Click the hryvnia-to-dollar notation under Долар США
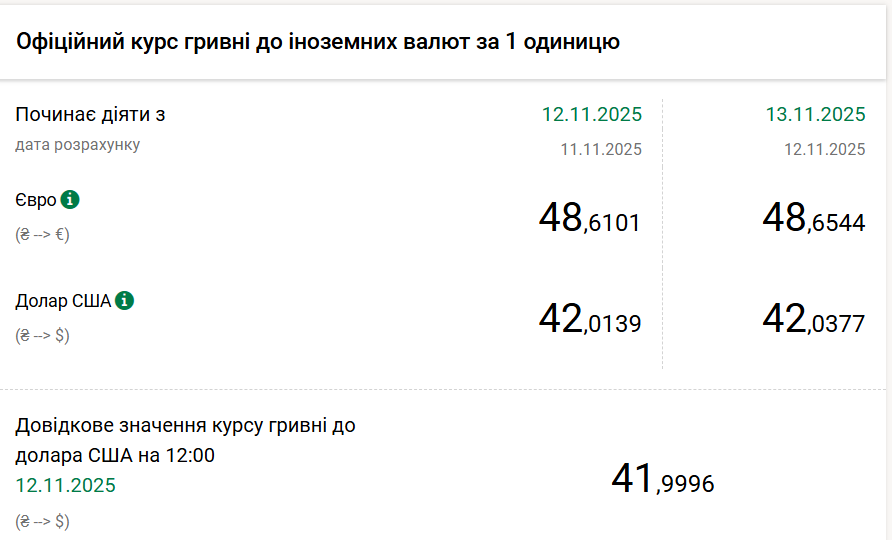This screenshot has height=540, width=892. pos(42,336)
